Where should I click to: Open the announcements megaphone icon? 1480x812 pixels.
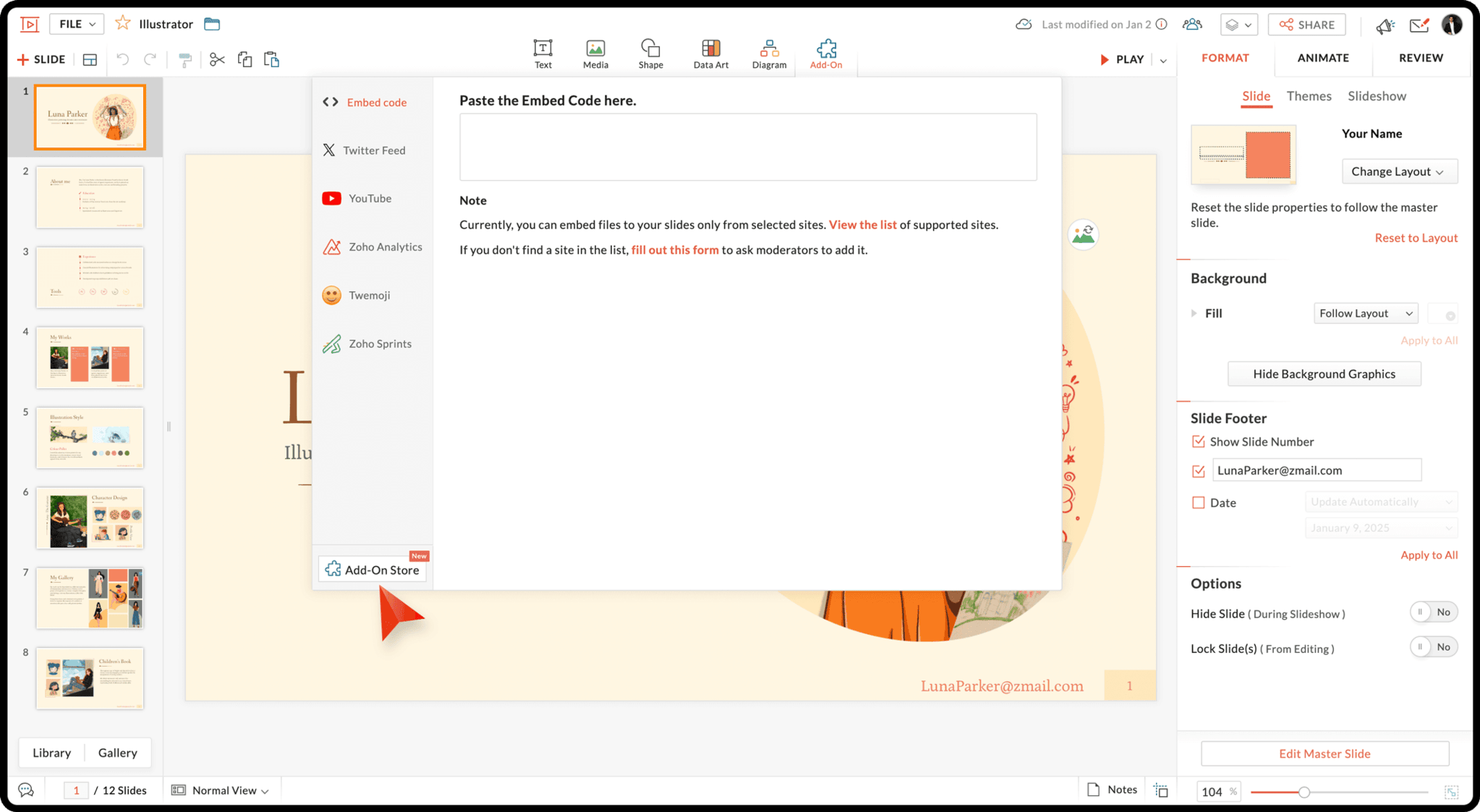coord(1385,25)
